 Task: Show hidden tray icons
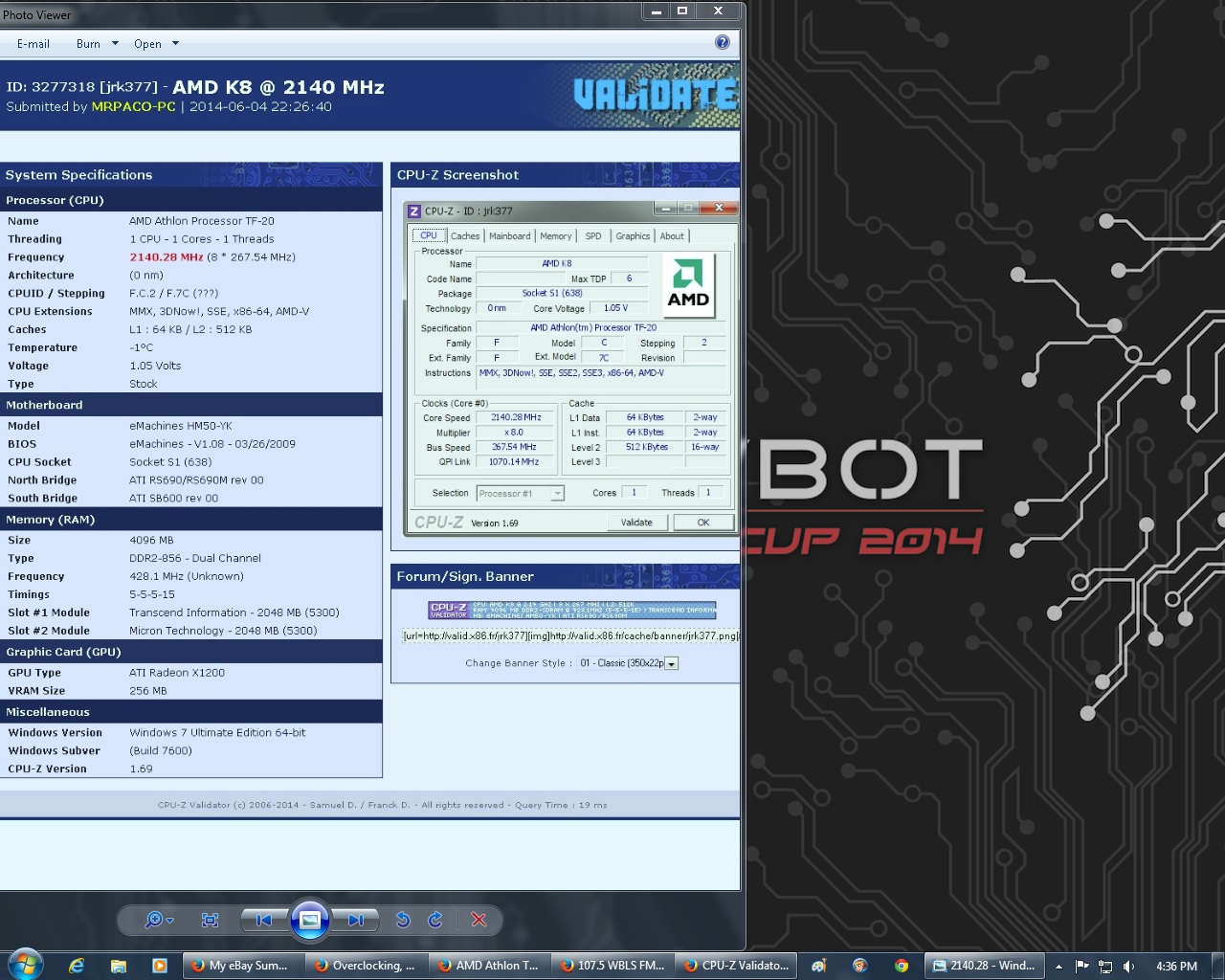point(1058,966)
